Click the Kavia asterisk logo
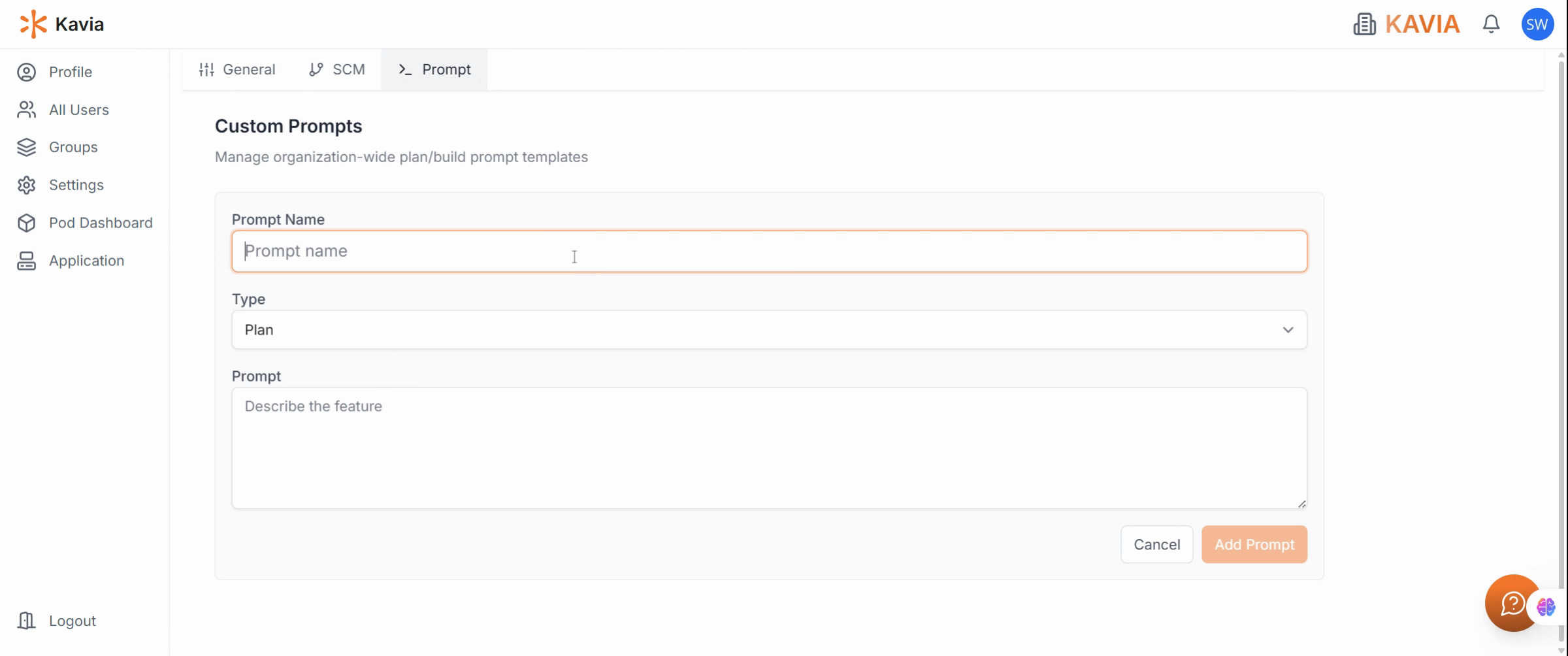 (x=33, y=24)
